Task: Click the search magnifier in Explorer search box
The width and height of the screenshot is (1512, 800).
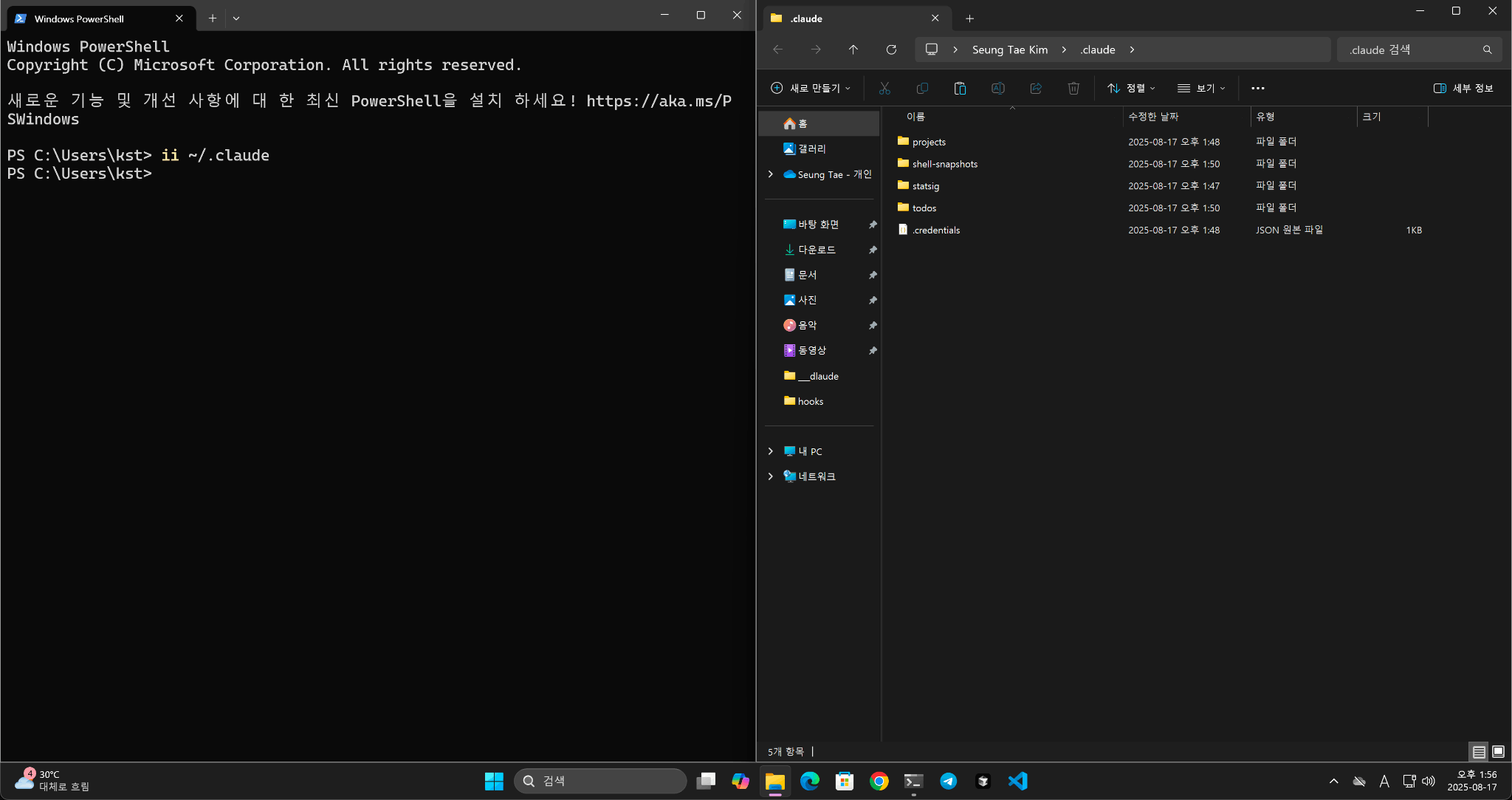Action: point(1487,49)
